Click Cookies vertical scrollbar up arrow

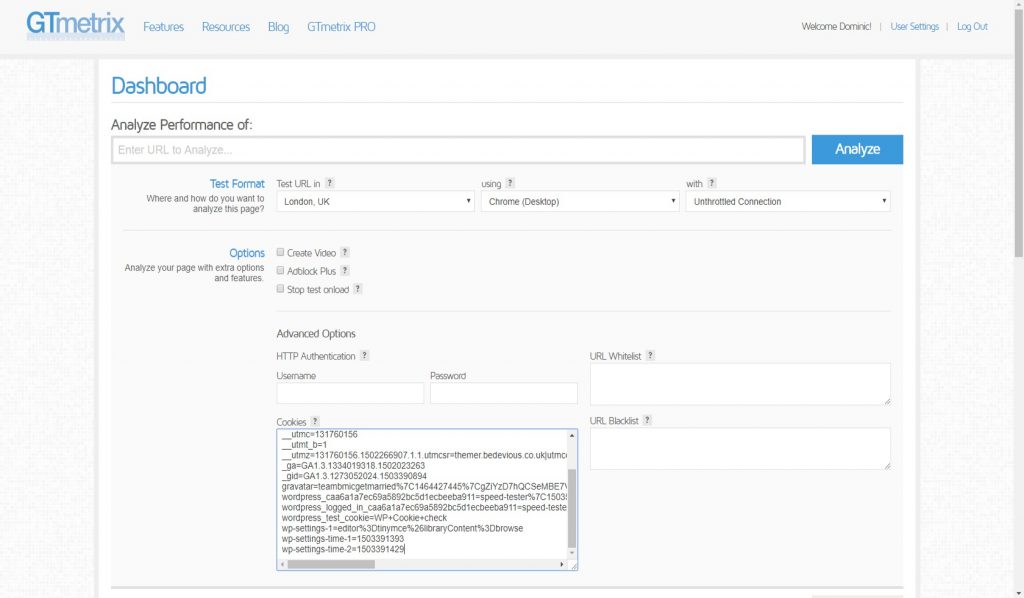tap(572, 435)
